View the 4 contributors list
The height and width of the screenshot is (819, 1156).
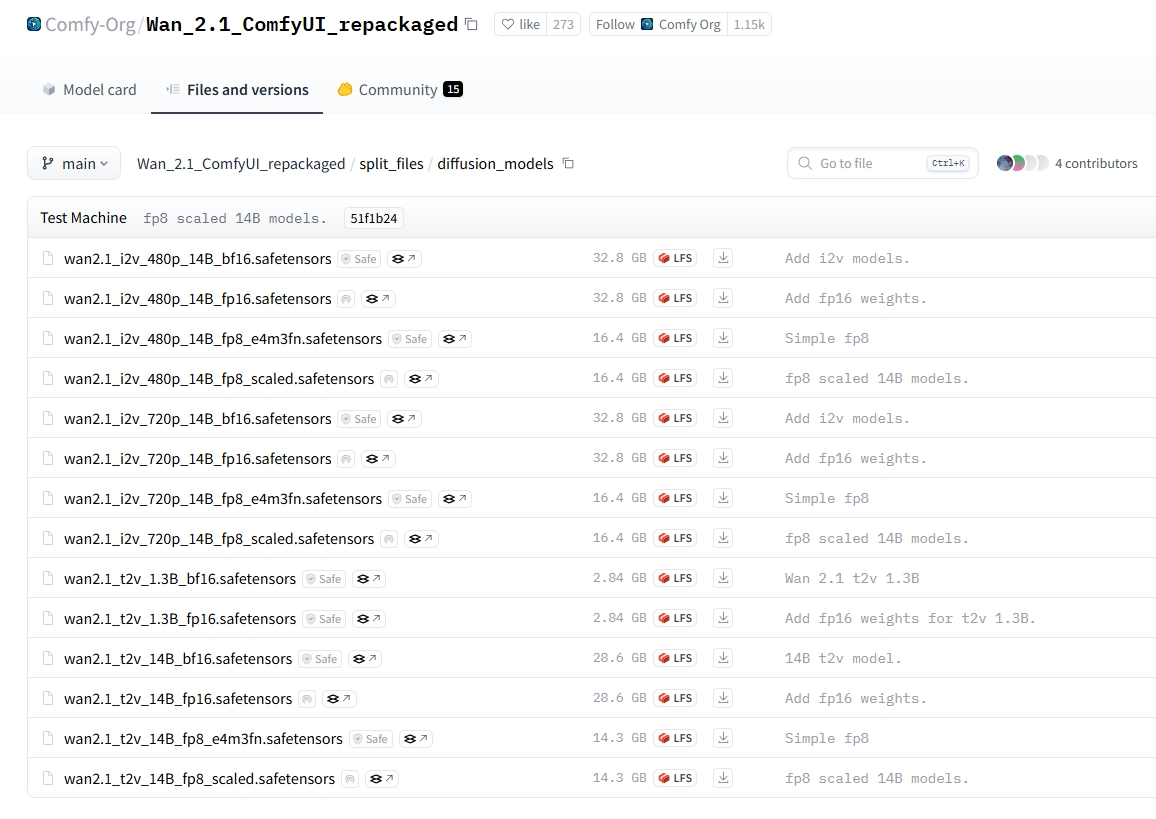1095,163
